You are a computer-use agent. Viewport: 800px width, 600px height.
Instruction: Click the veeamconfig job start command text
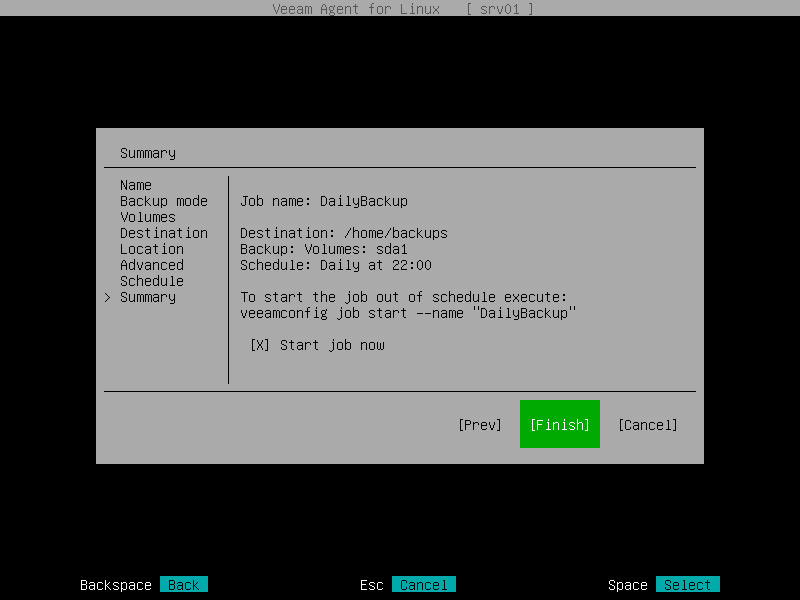coord(408,313)
